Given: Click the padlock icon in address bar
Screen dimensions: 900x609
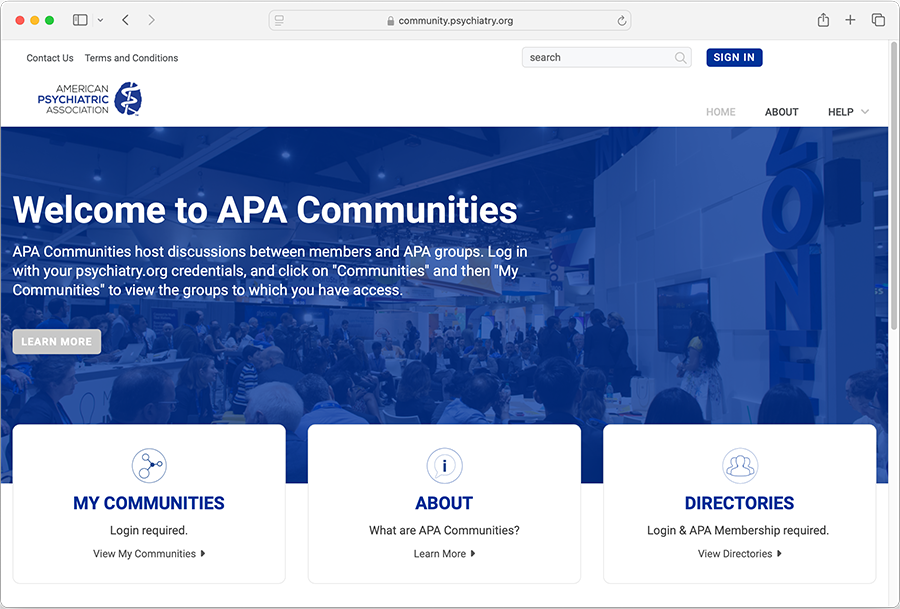Looking at the screenshot, I should point(391,21).
